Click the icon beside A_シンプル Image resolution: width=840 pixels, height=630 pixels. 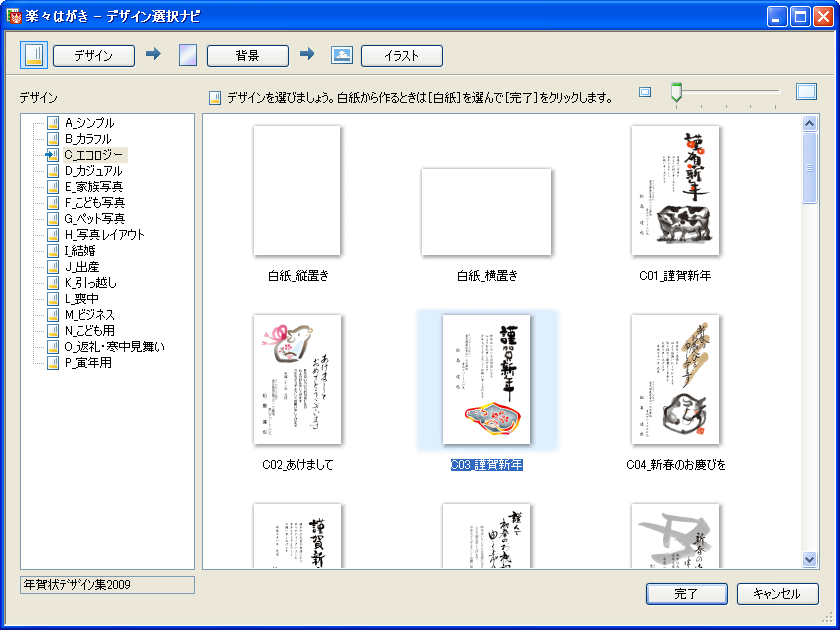[53, 123]
